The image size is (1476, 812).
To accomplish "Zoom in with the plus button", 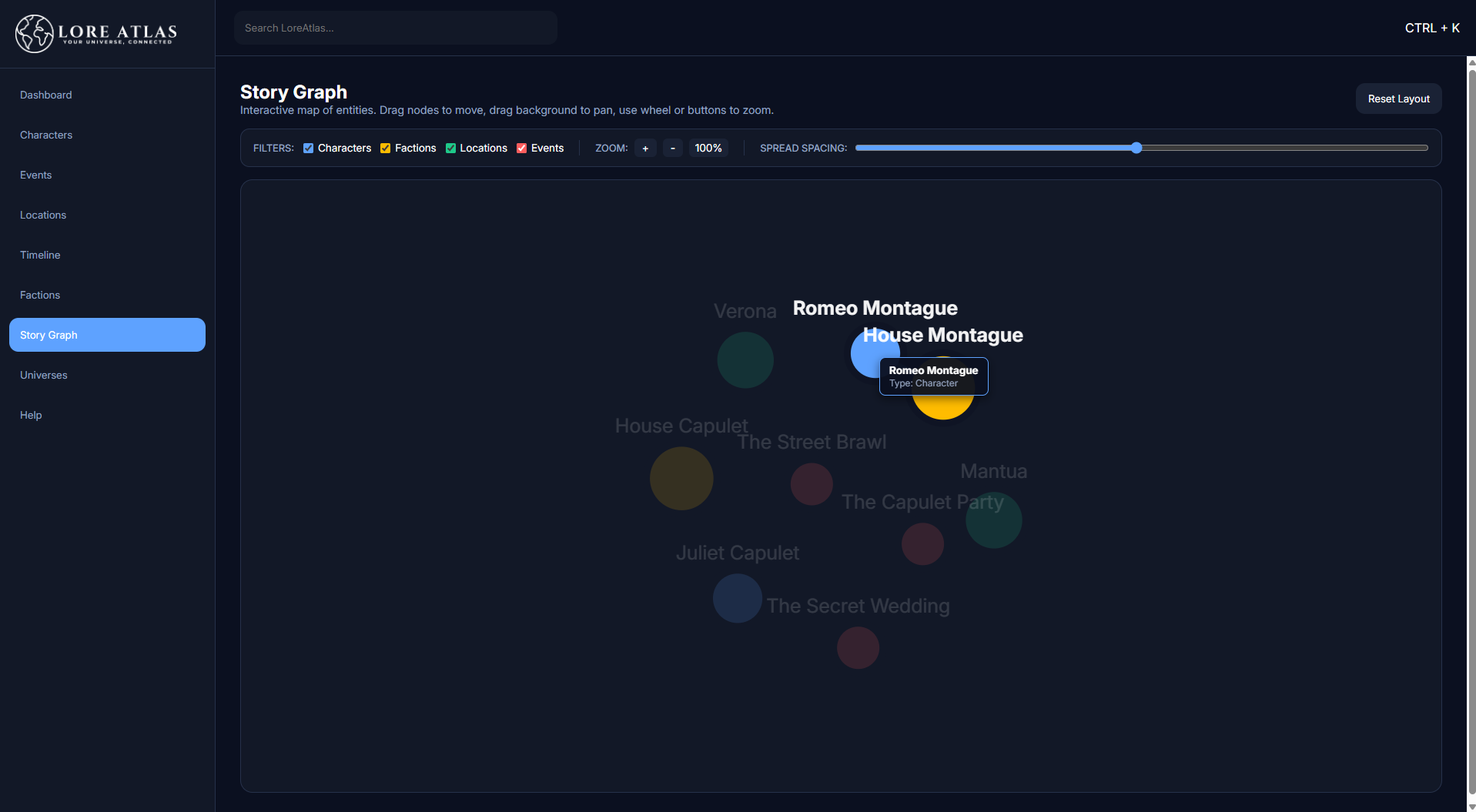I will click(x=645, y=148).
